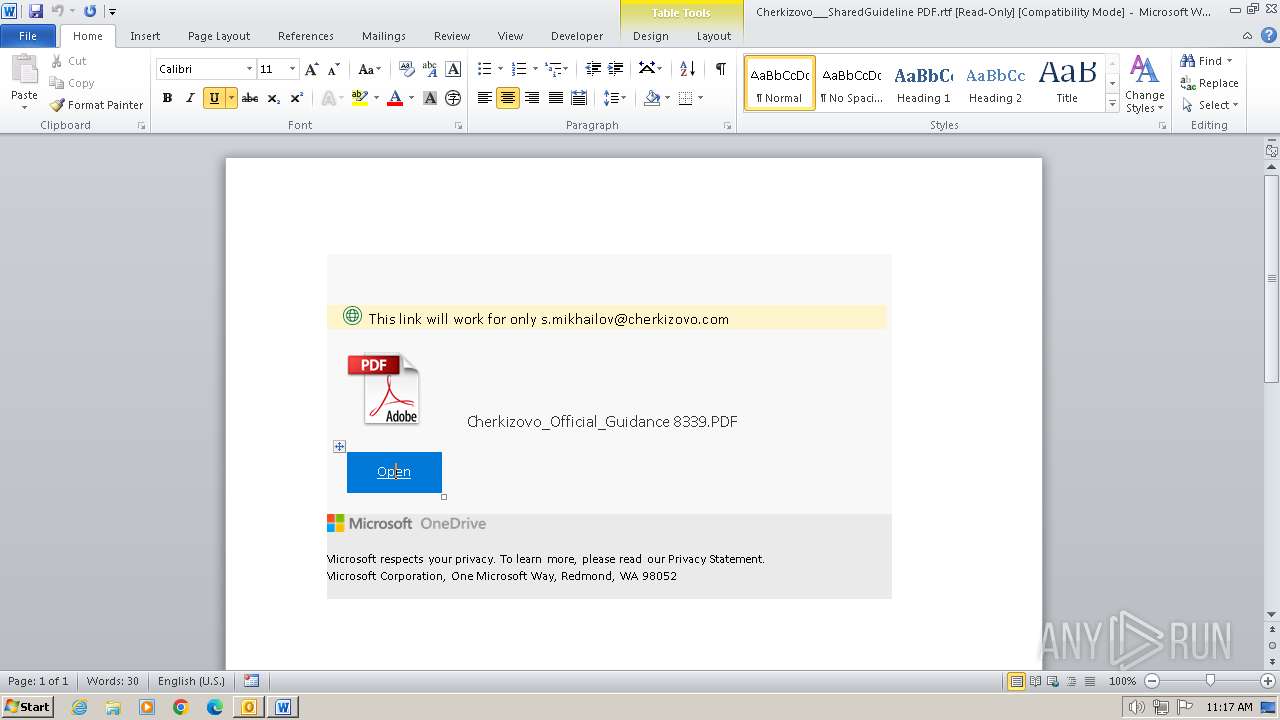Open Font name dropdown
Viewport: 1280px width, 720px height.
[x=249, y=69]
